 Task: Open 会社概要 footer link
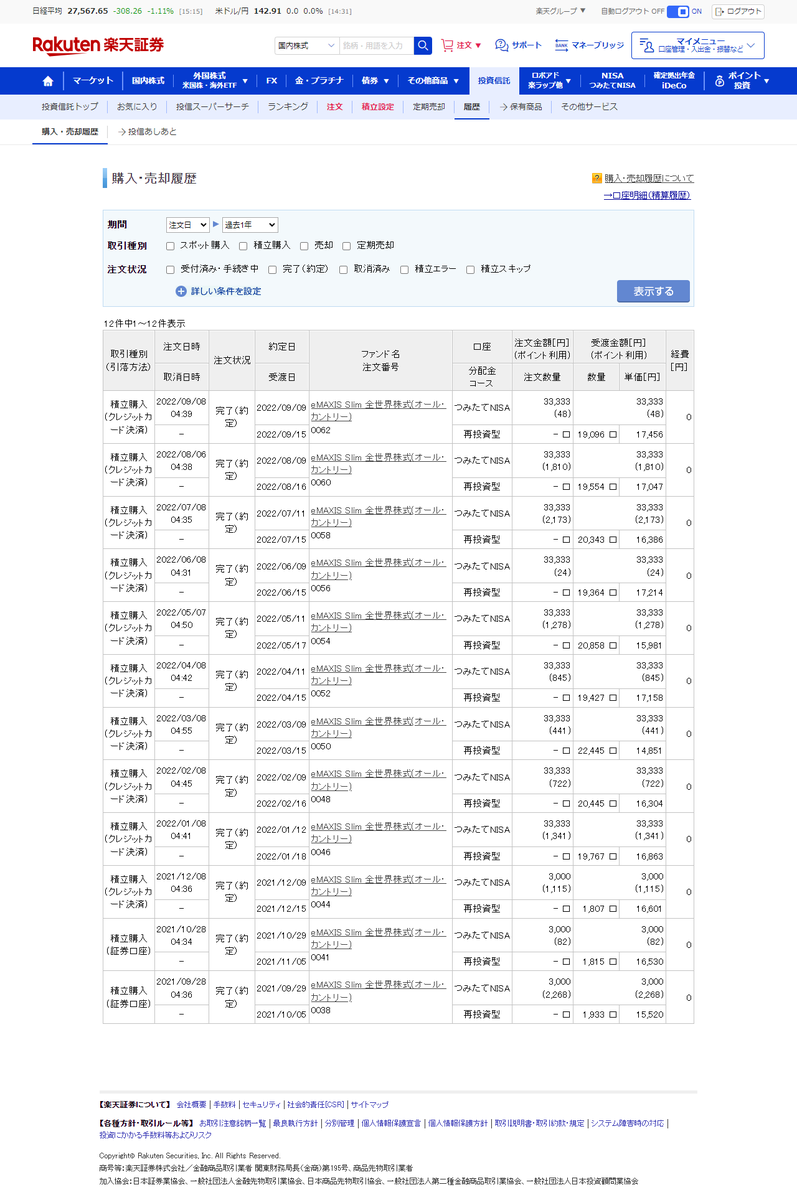point(192,1105)
